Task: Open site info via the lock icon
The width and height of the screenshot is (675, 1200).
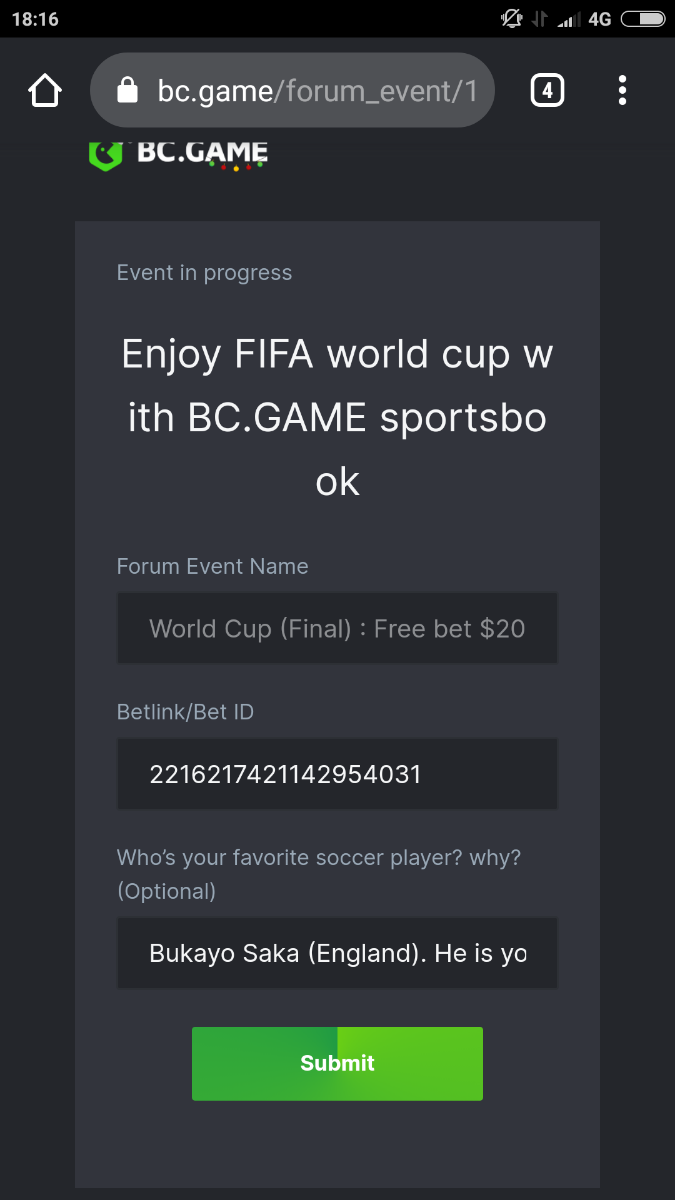Action: tap(127, 91)
